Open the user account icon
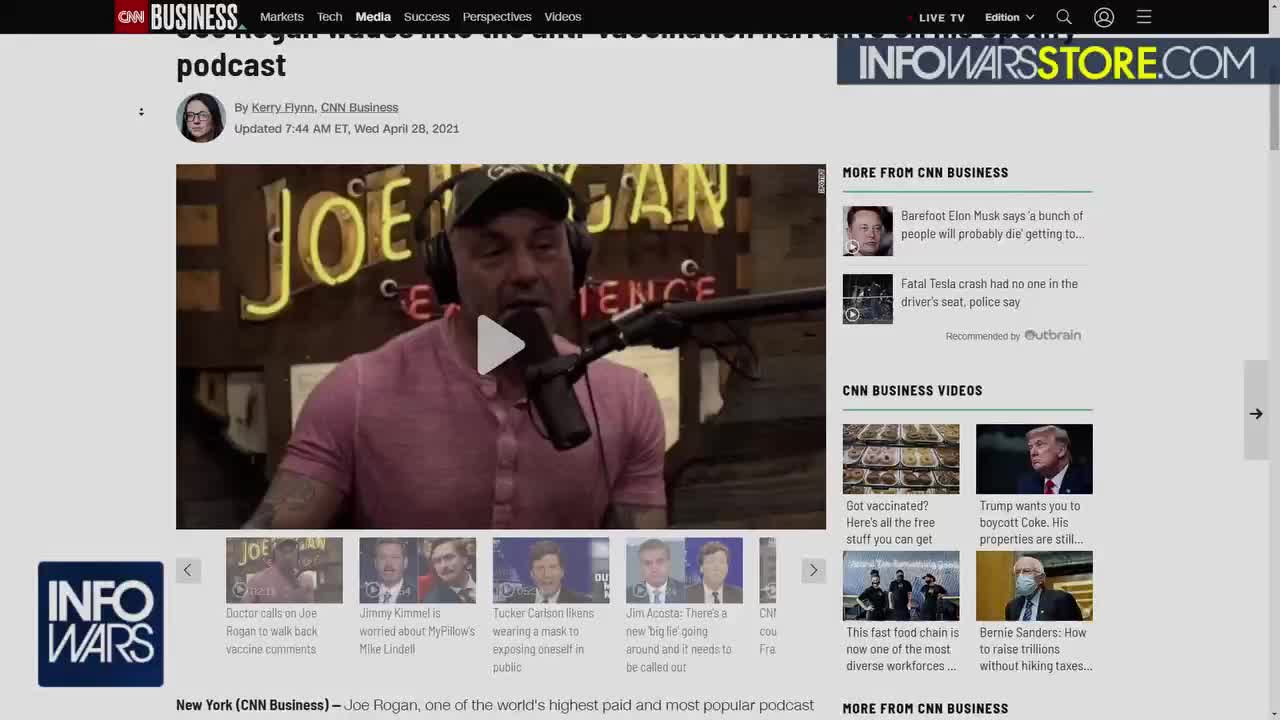The image size is (1280, 720). coord(1104,17)
